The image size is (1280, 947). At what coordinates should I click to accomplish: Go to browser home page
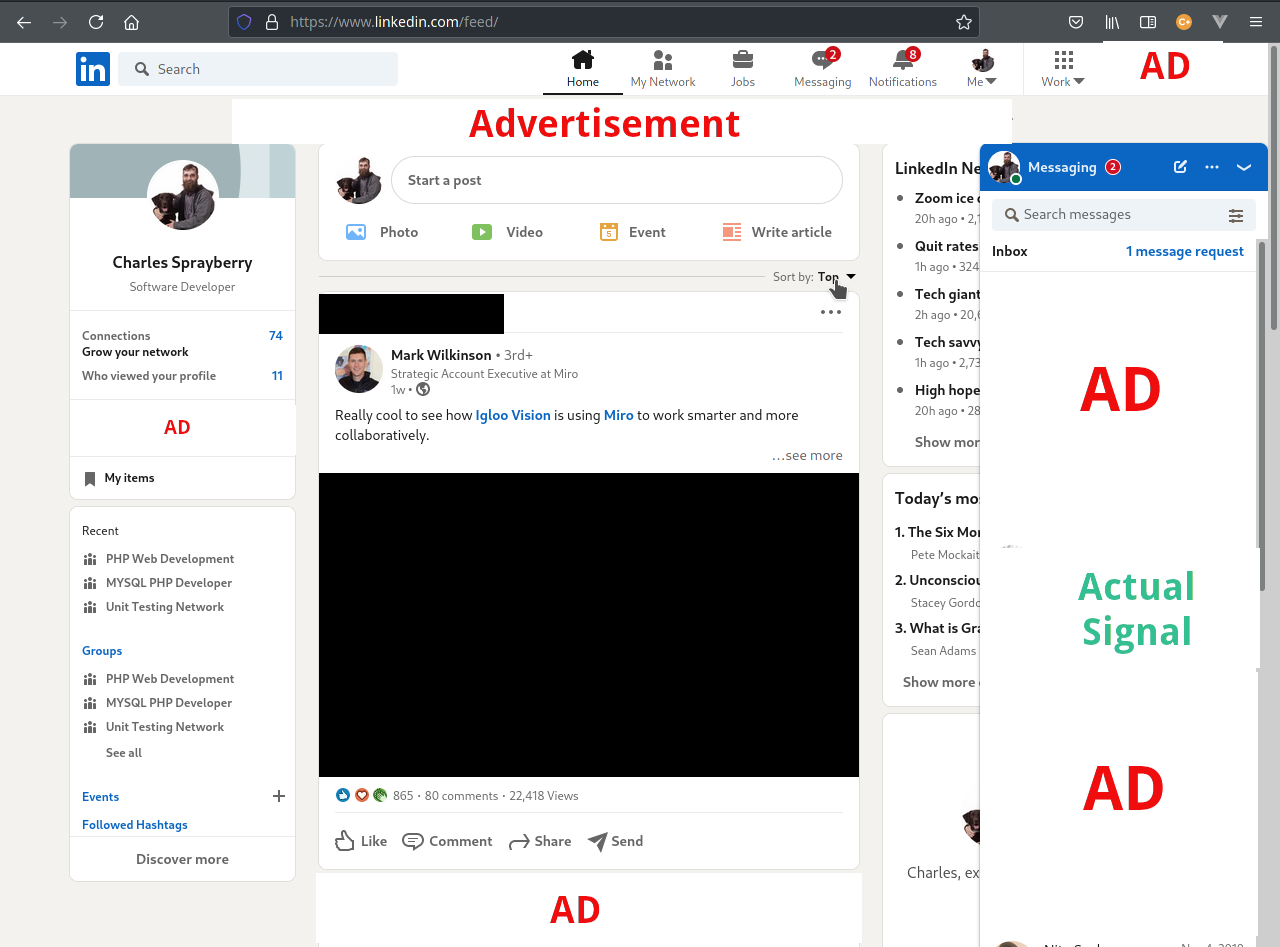pyautogui.click(x=131, y=21)
